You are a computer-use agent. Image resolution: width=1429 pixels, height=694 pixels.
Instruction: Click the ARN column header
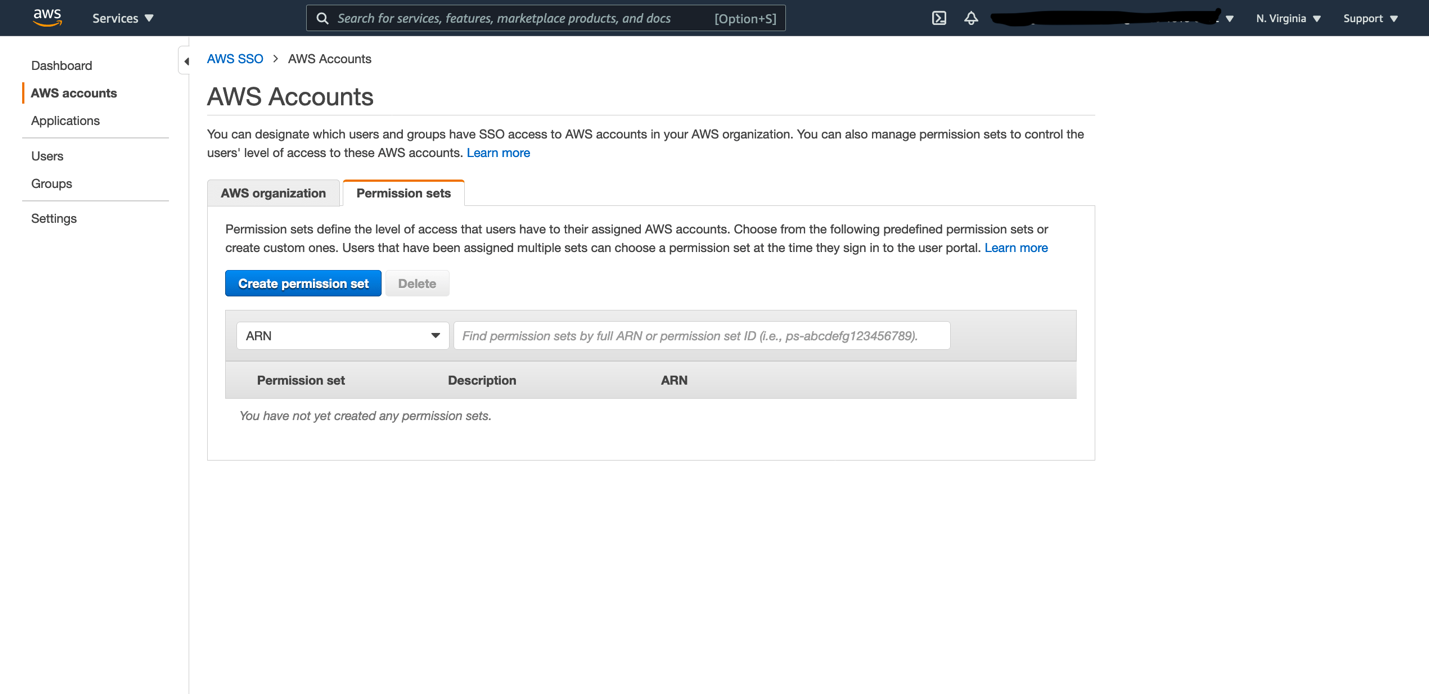[x=674, y=380]
